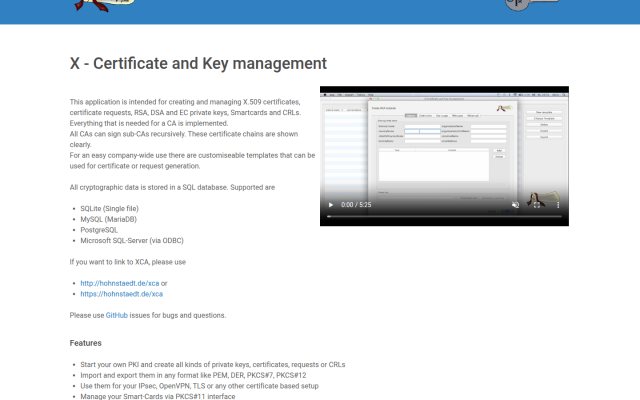640x400 pixels.
Task: Open the http://hohnstaedt.de/xca link
Action: (120, 283)
